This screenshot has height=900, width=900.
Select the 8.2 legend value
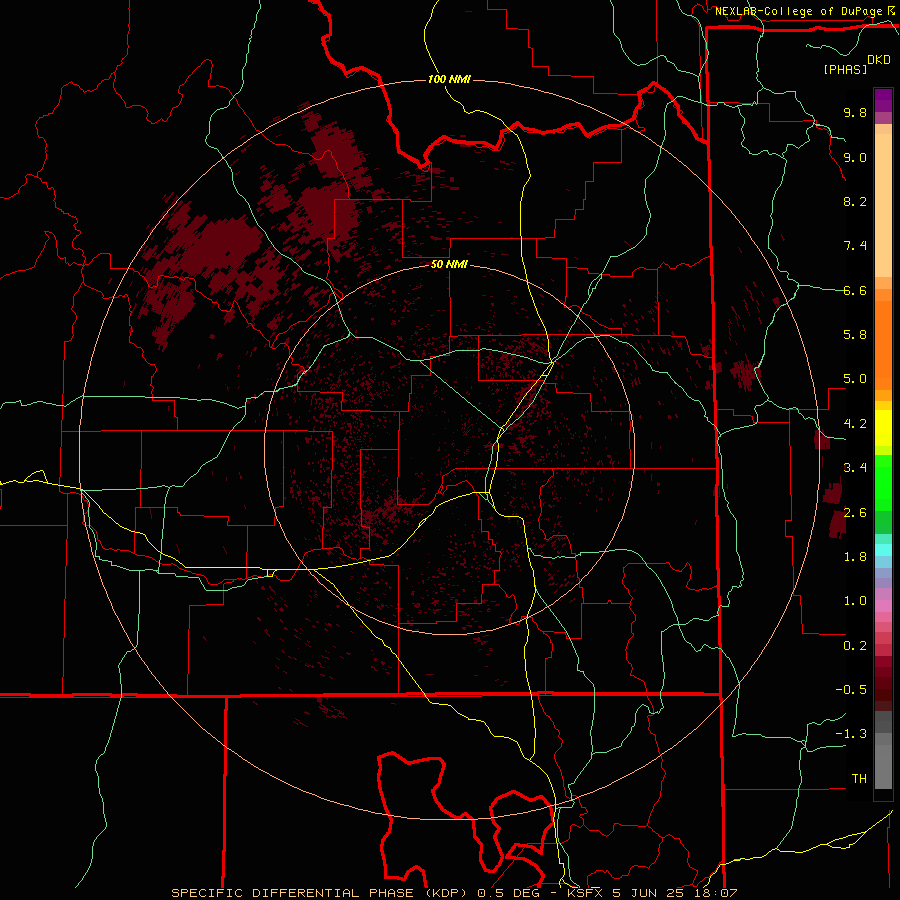(x=855, y=201)
